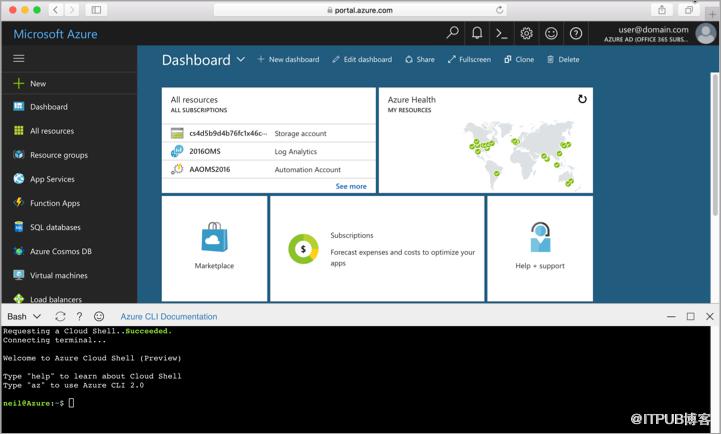Click Delete dashboard button
This screenshot has height=434, width=721.
(563, 59)
